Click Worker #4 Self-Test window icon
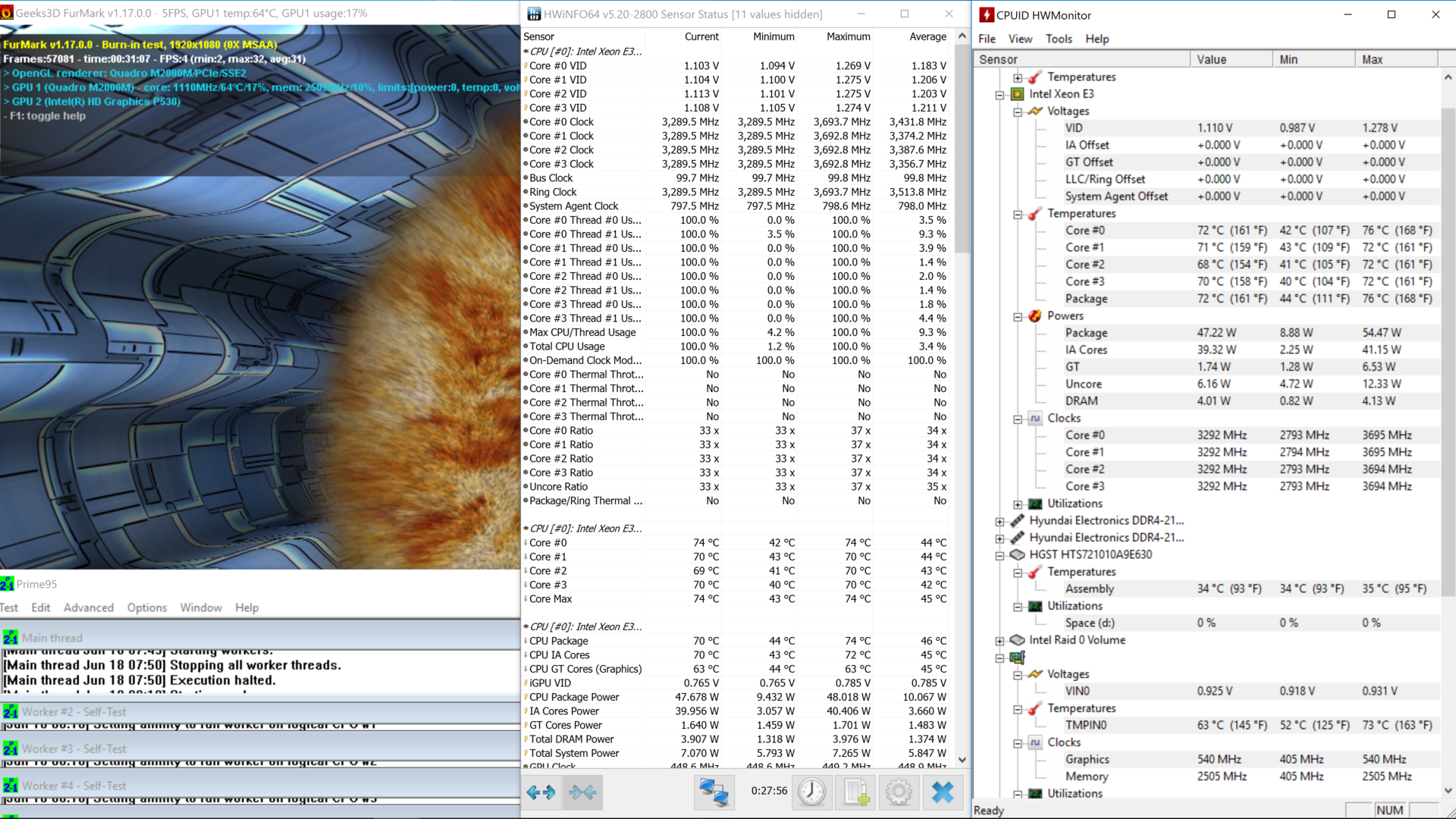The image size is (1456, 819). [x=11, y=786]
